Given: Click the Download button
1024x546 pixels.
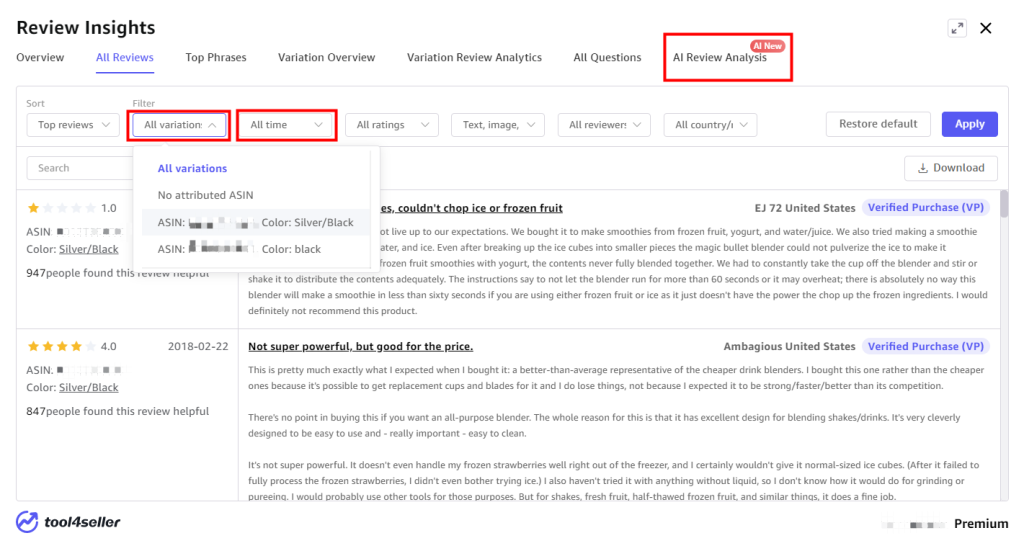Looking at the screenshot, I should [x=951, y=169].
